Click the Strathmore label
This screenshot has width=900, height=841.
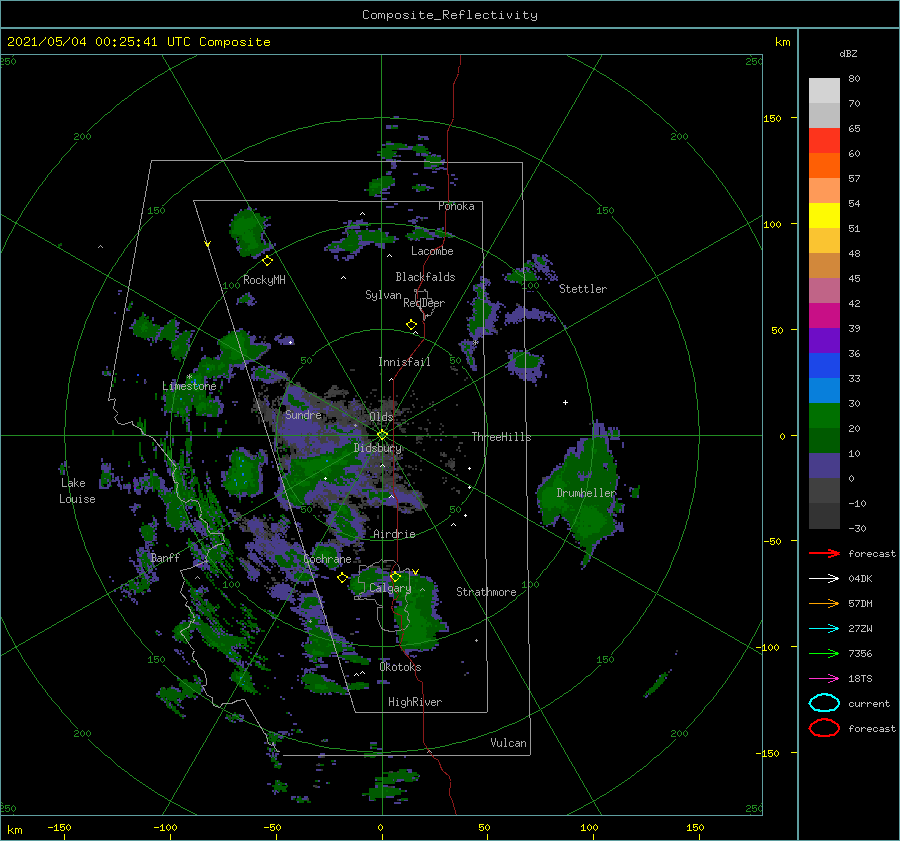point(486,592)
